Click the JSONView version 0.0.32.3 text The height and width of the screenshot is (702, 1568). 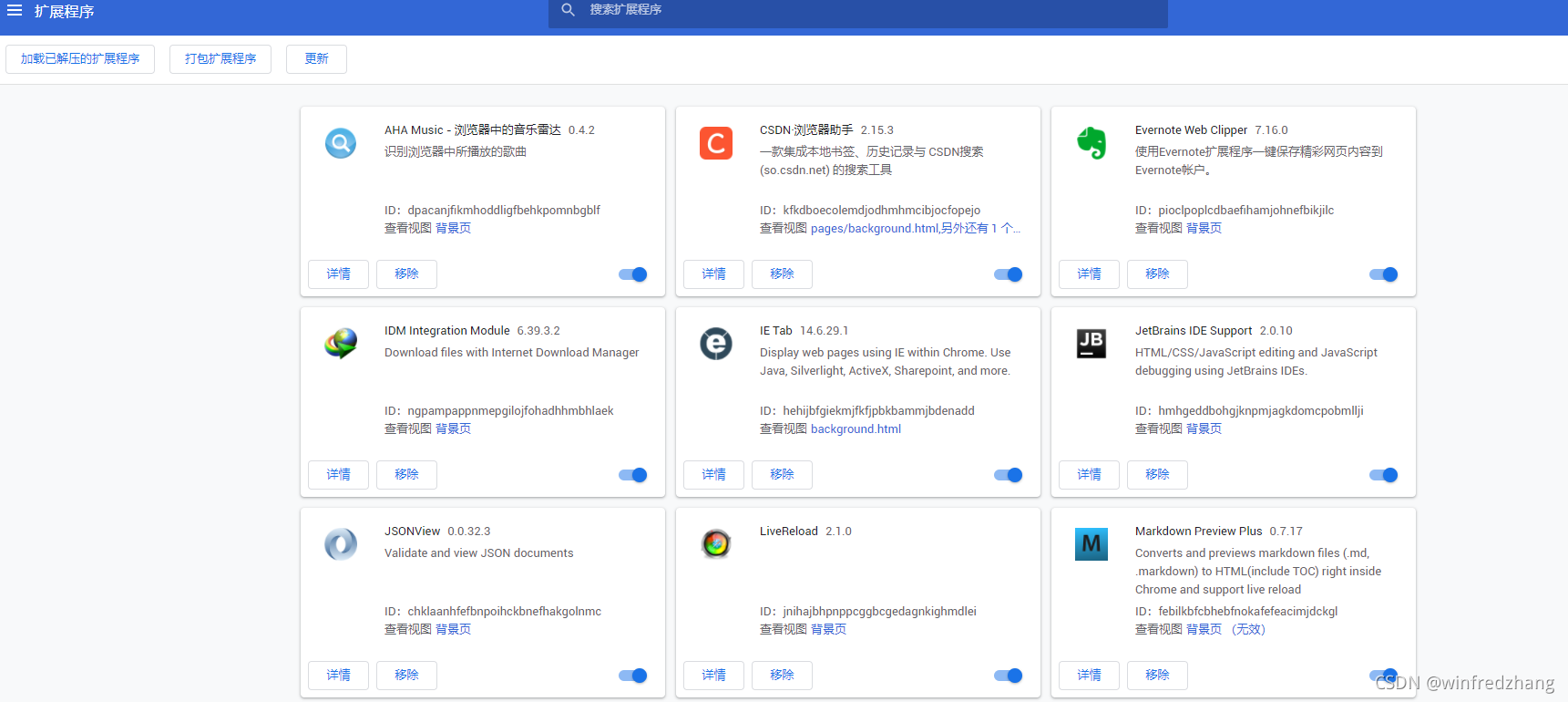[x=469, y=532]
